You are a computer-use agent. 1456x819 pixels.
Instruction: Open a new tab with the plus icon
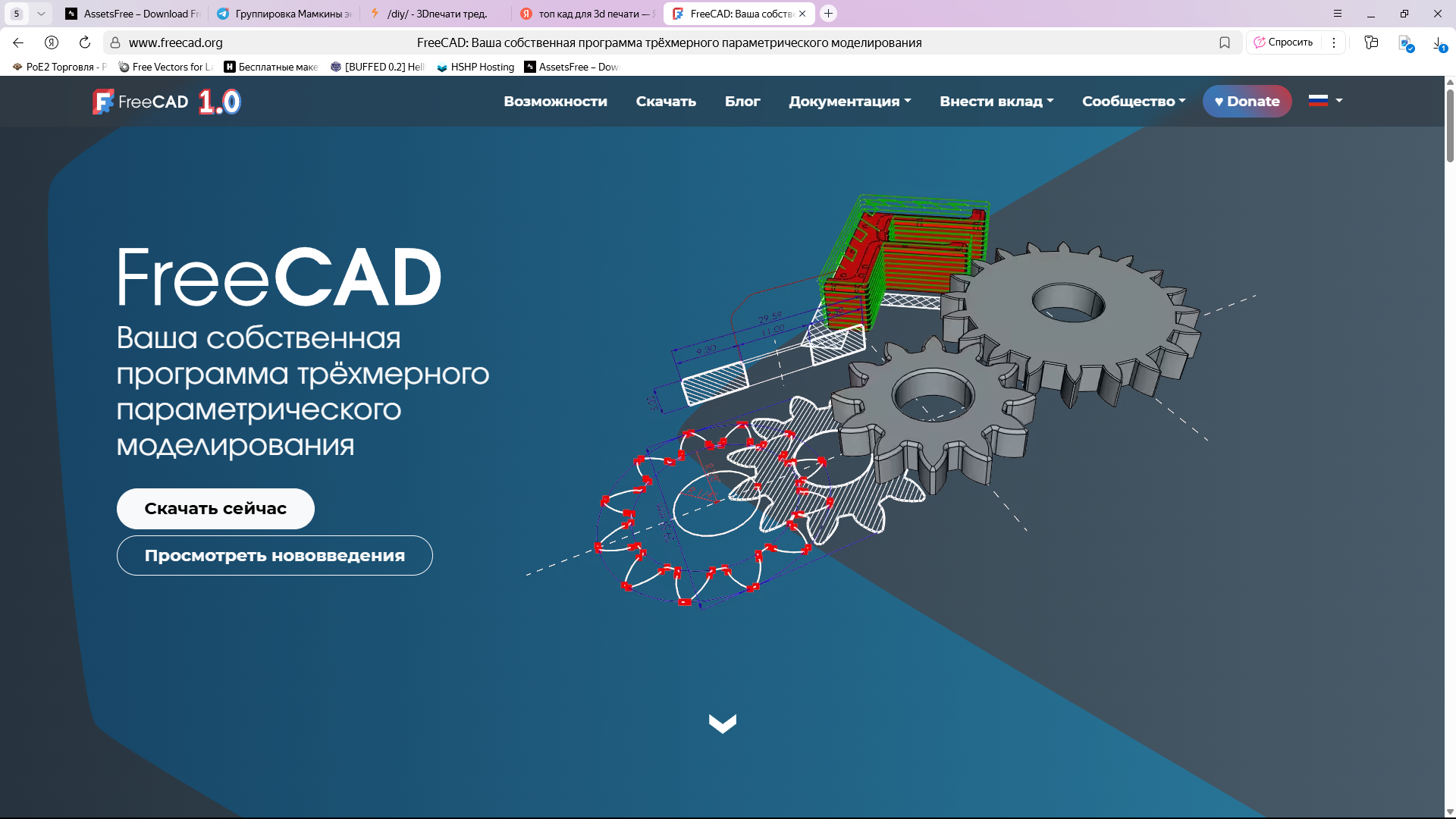pos(828,14)
